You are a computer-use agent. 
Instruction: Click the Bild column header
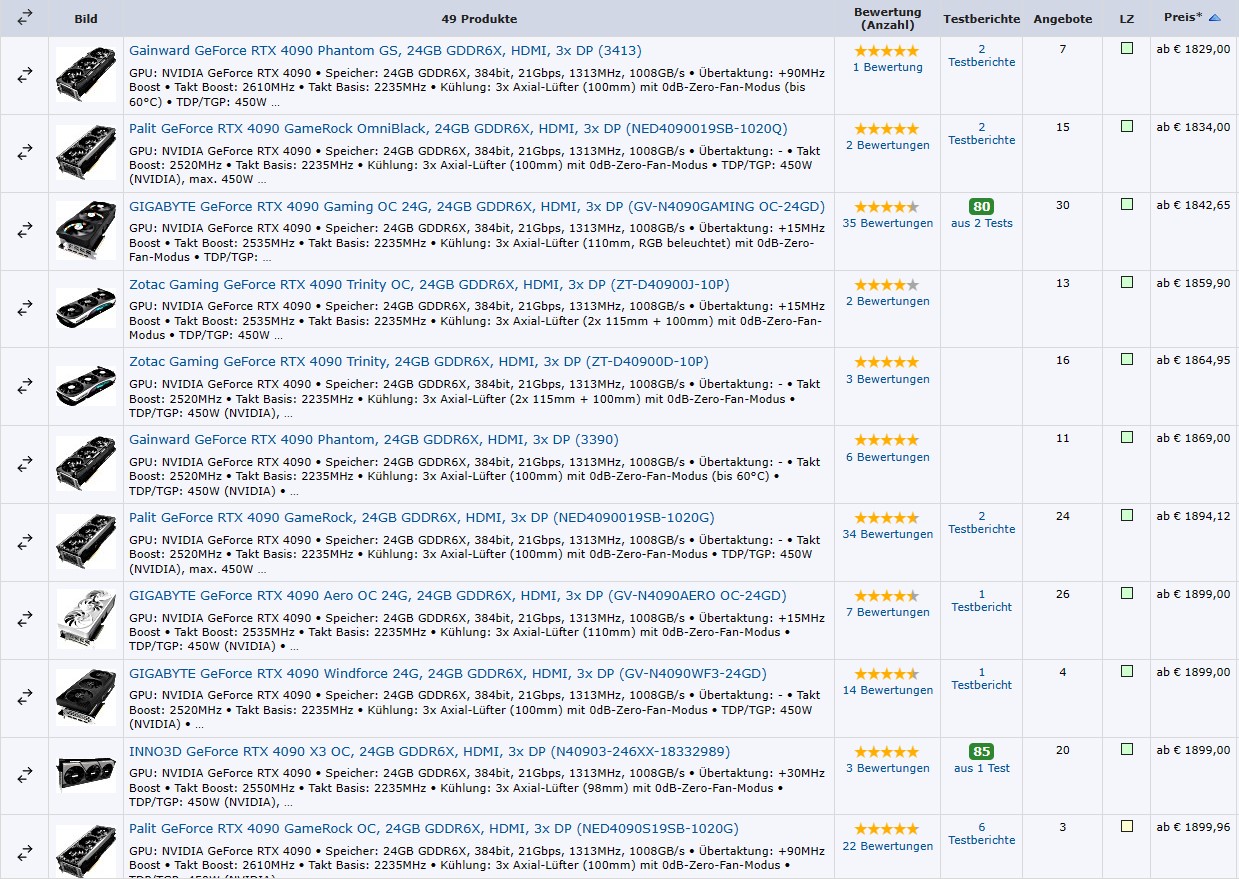pyautogui.click(x=86, y=19)
